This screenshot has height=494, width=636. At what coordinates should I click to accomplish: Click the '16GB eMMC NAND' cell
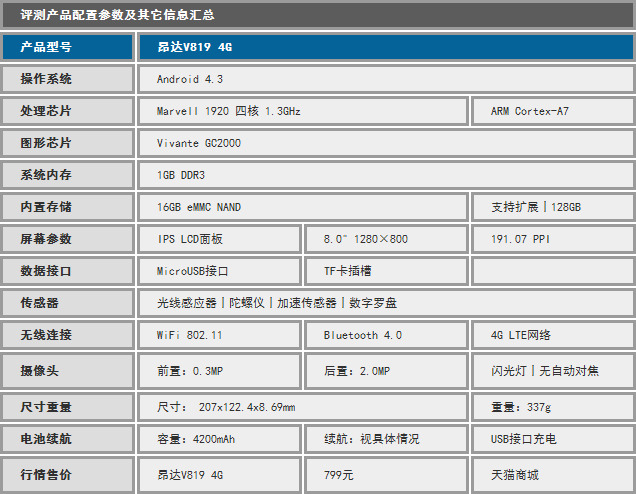click(x=303, y=207)
